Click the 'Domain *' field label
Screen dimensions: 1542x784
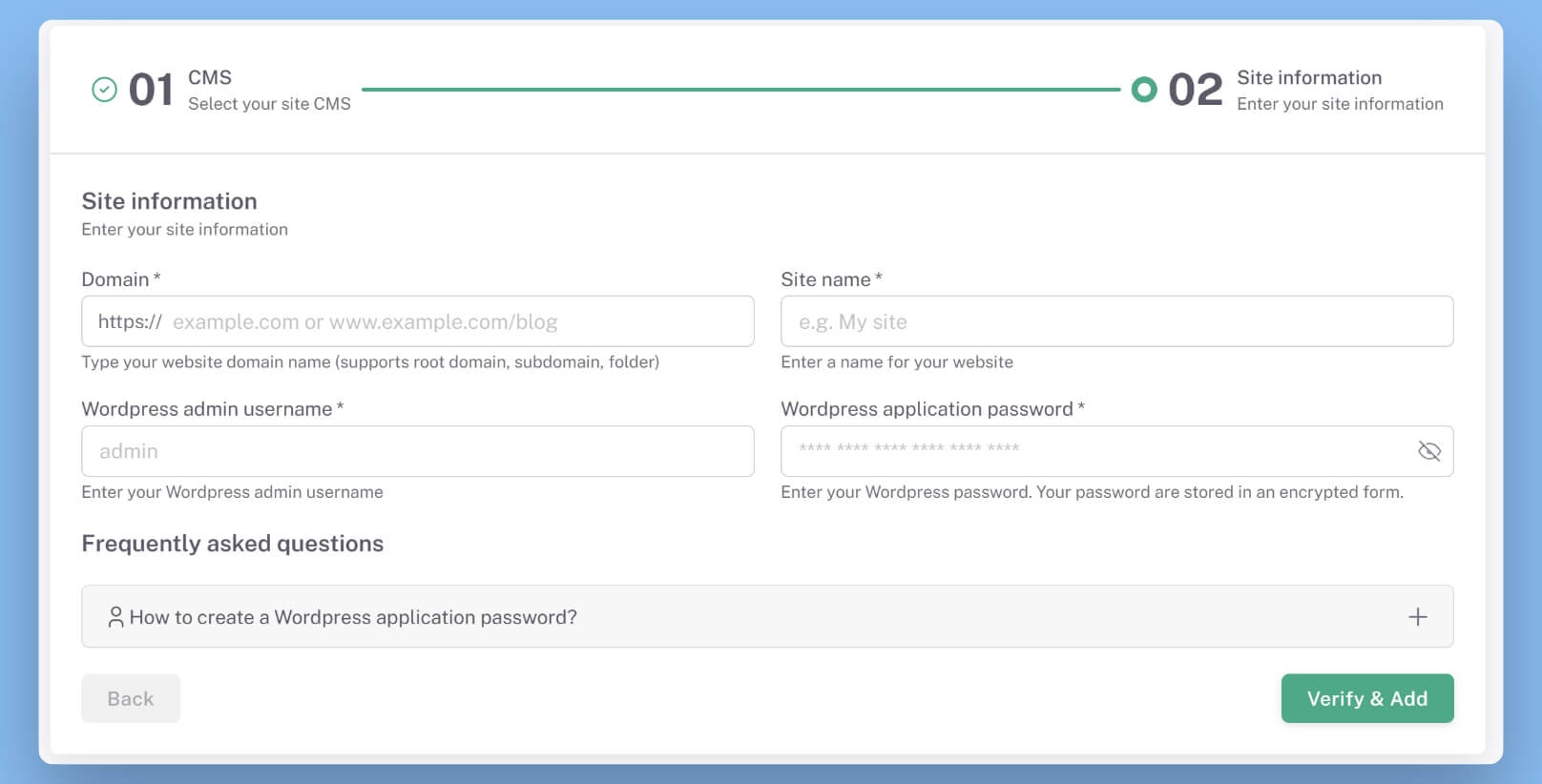(121, 279)
